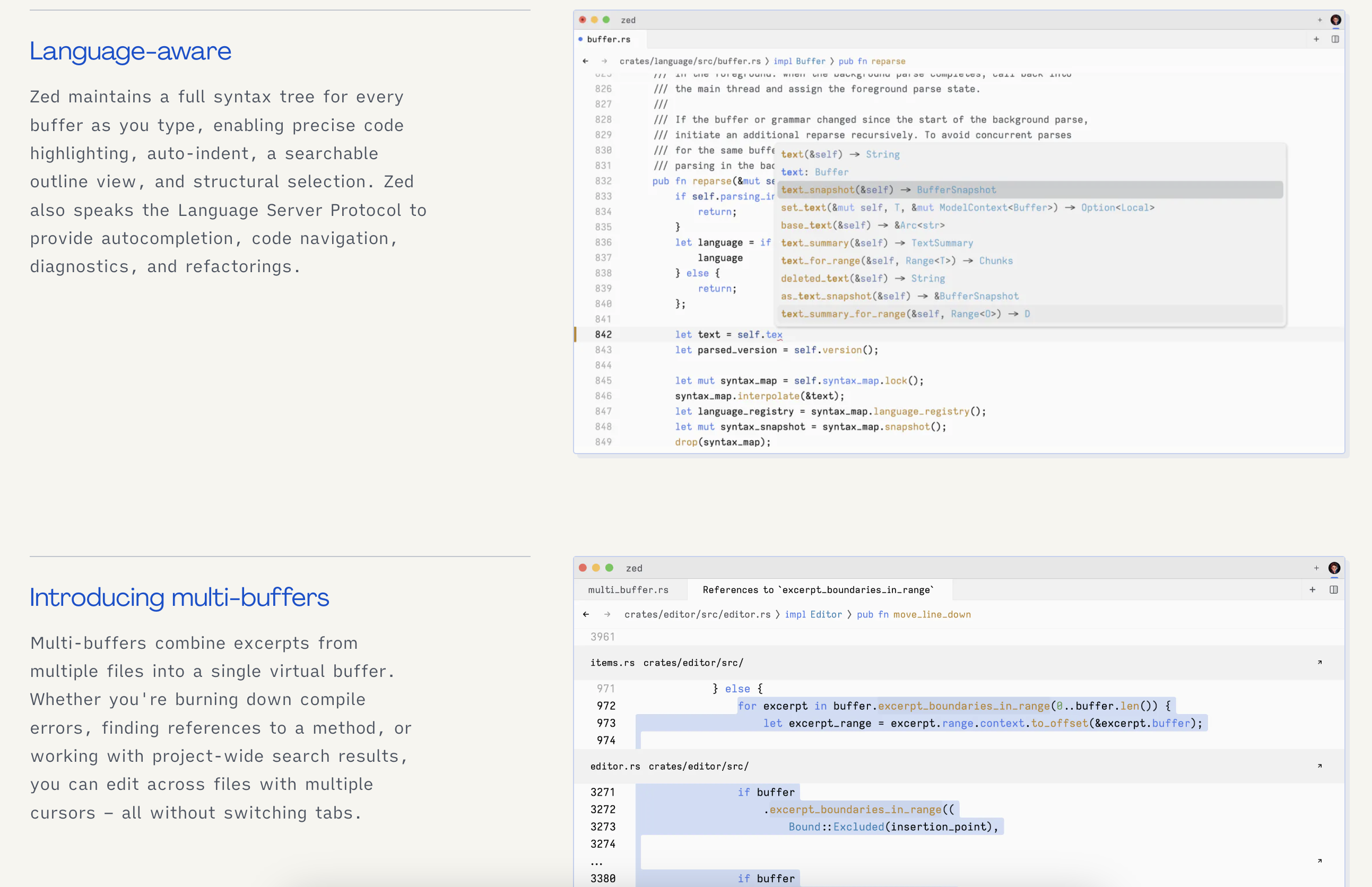Choose deleted_text(&self) completion
The width and height of the screenshot is (1372, 887).
coord(1030,279)
